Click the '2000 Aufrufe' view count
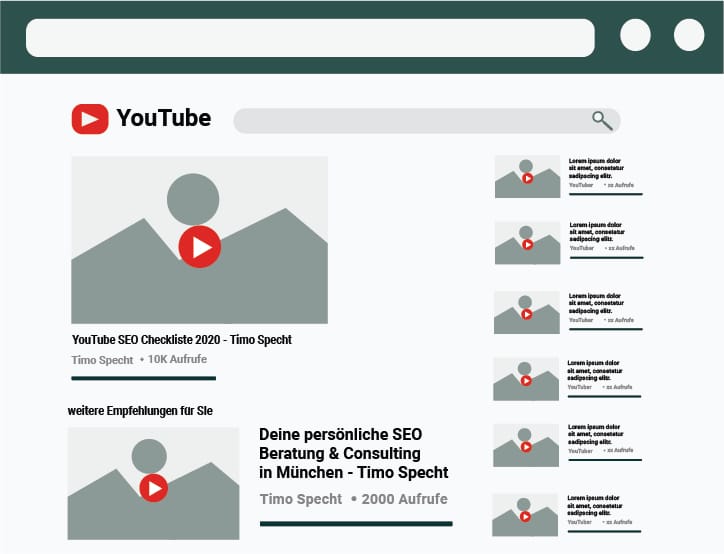 [x=404, y=499]
